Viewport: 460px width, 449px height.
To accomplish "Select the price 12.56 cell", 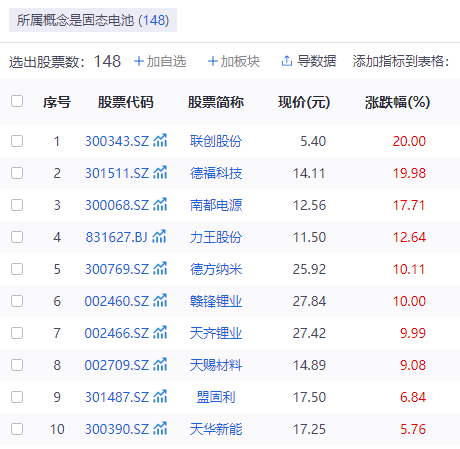I will 309,205.
